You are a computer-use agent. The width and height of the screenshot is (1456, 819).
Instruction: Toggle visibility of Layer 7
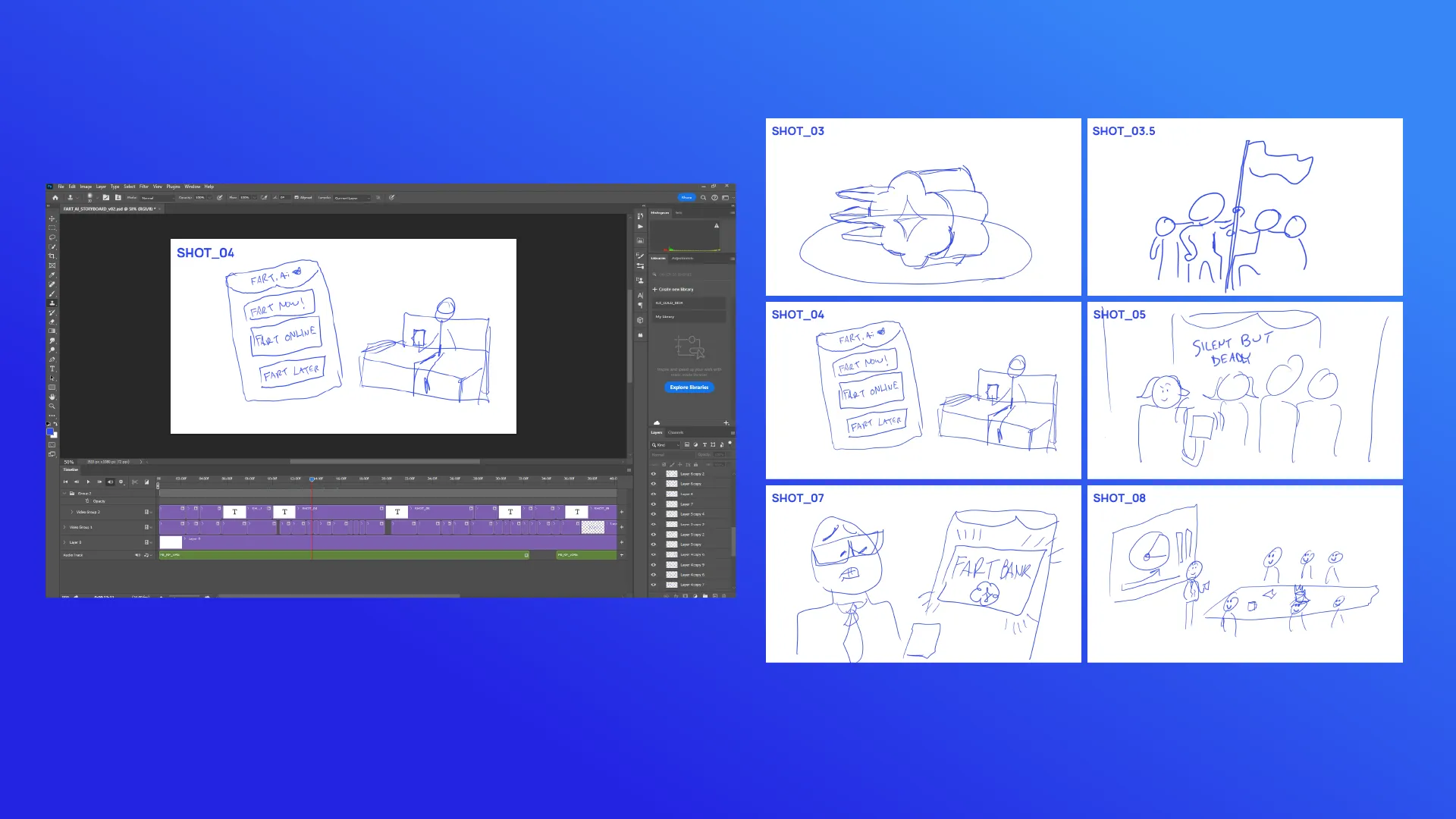[x=654, y=504]
